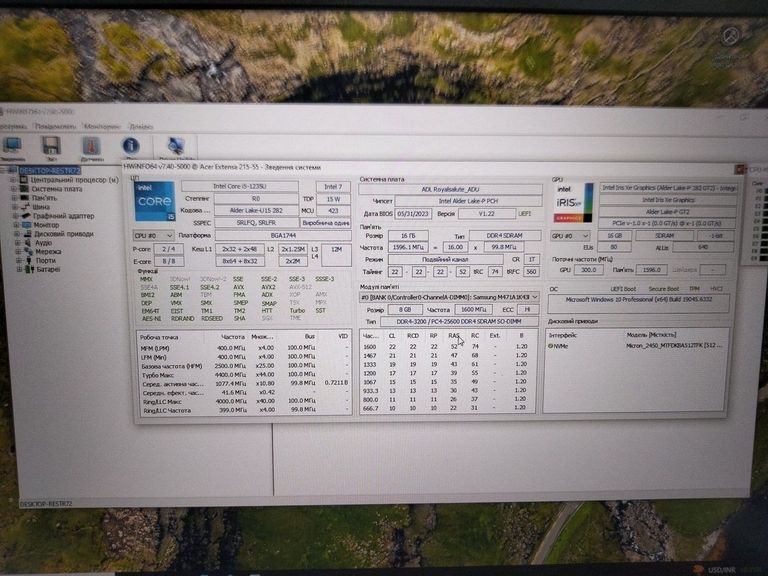
Task: Click the TPM indicator label
Action: click(694, 289)
